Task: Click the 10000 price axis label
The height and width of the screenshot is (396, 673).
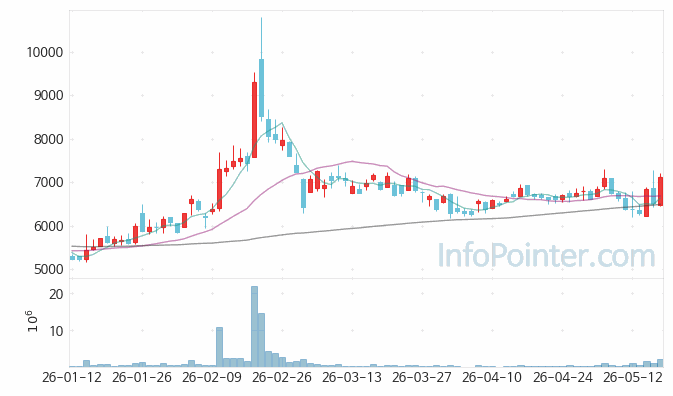Action: (45, 52)
